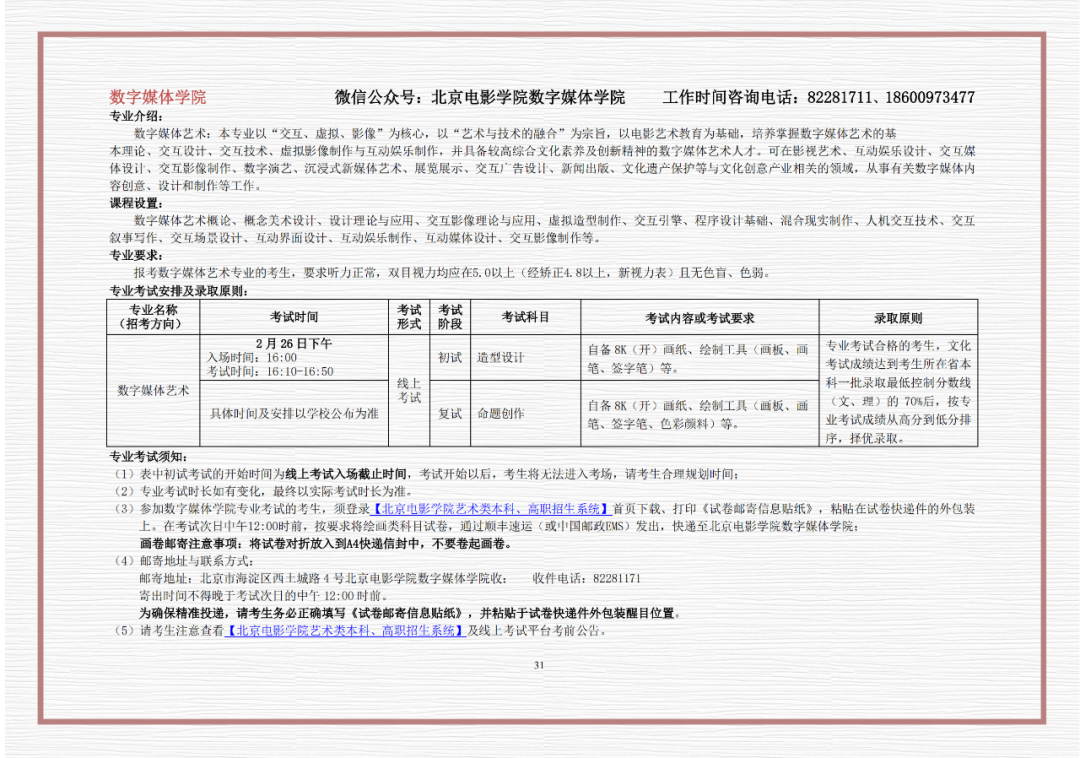Select the 数字媒体艺术 table cell

(153, 390)
